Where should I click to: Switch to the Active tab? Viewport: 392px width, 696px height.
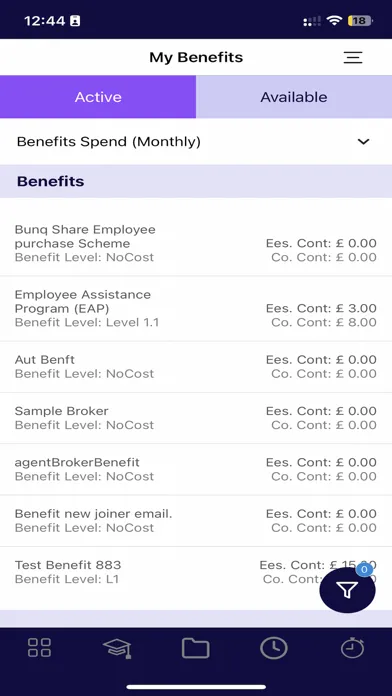tap(98, 97)
